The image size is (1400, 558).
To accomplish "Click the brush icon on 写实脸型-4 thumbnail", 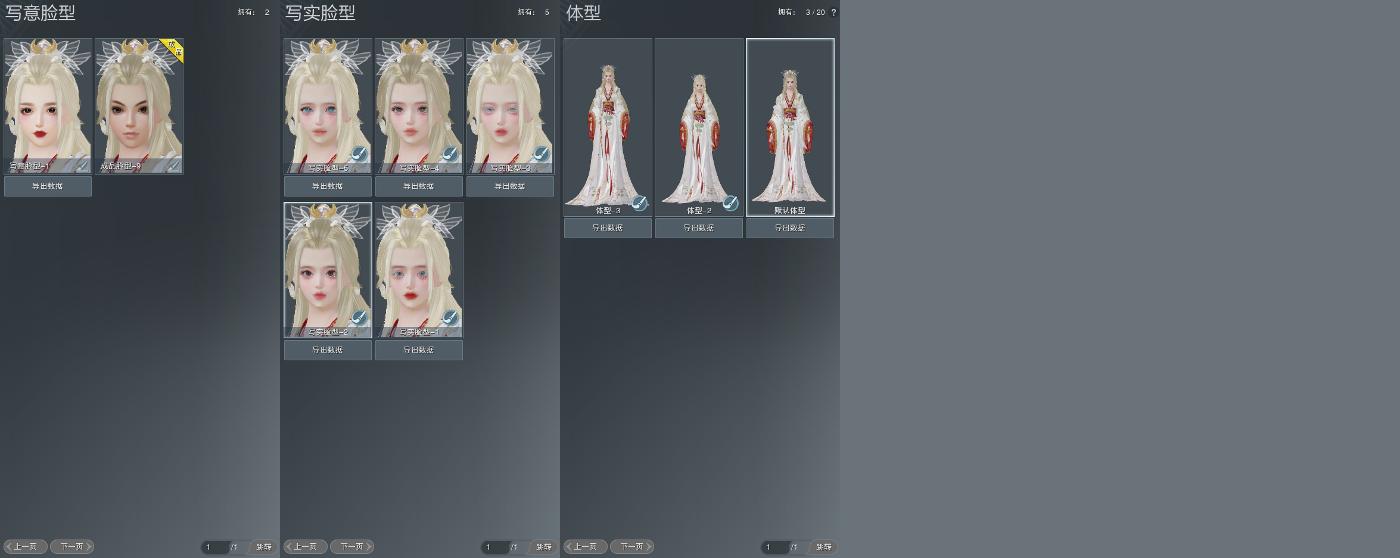I will point(450,155).
